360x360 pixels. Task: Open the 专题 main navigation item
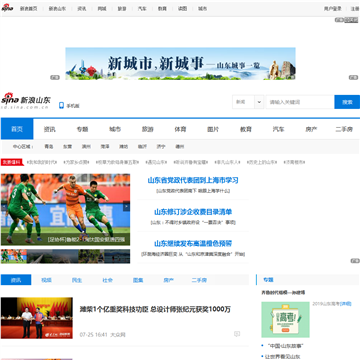coord(82,129)
